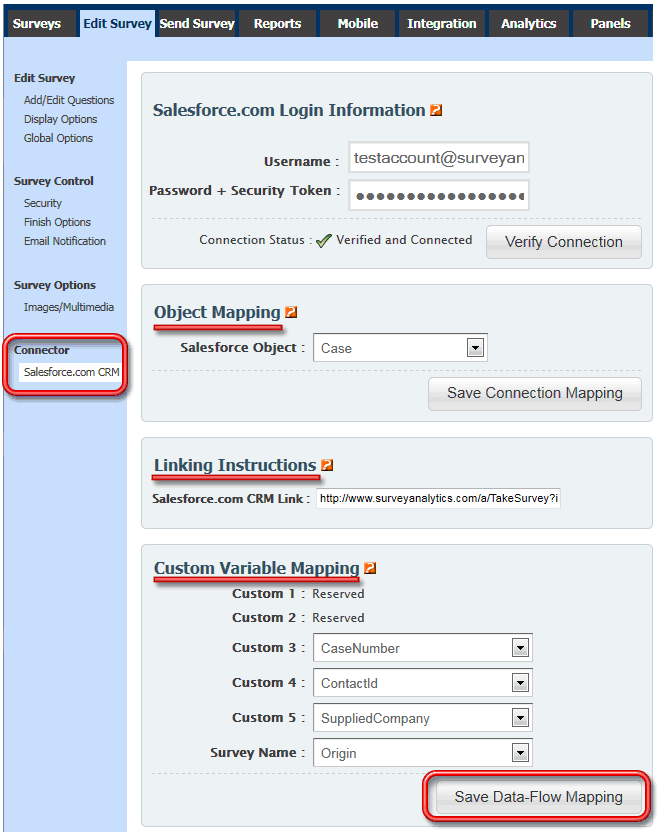Click help icon next to Custom Variable Mapping
This screenshot has height=837, width=657.
coord(370,569)
